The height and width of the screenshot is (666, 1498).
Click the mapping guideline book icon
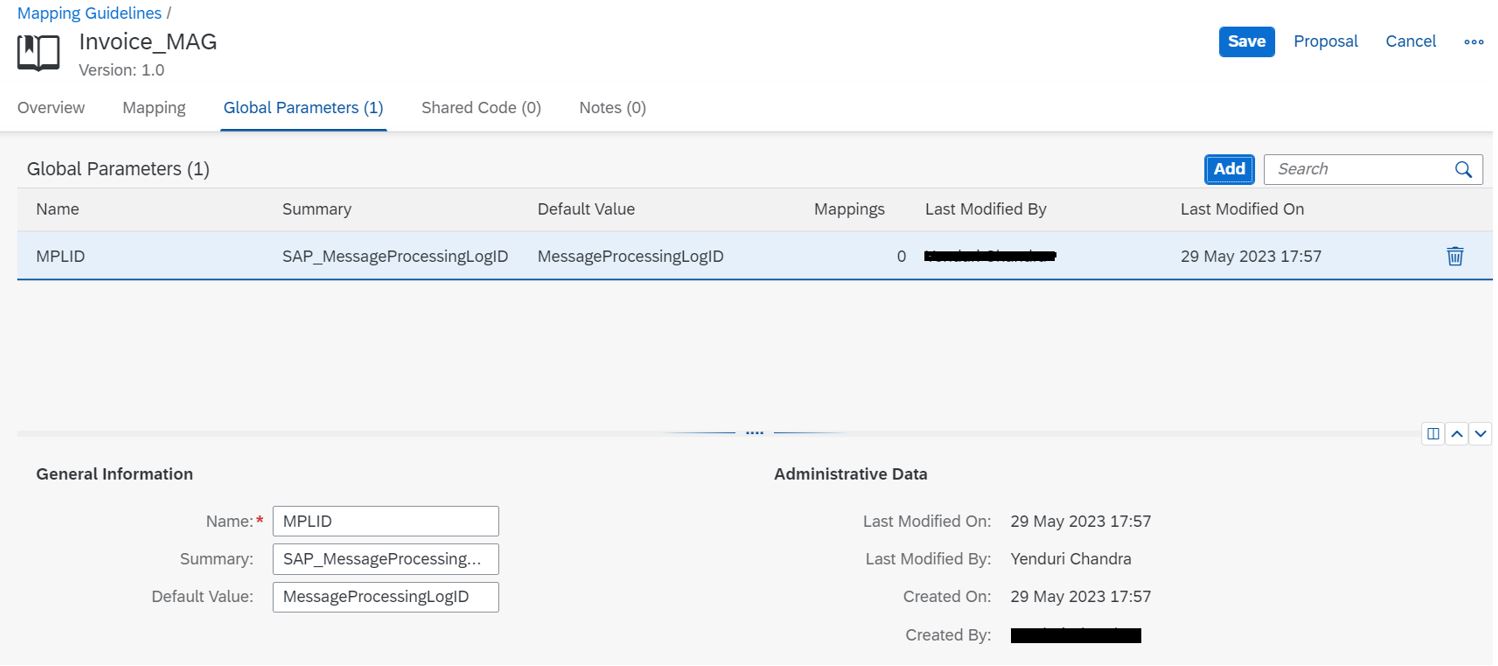pos(37,52)
